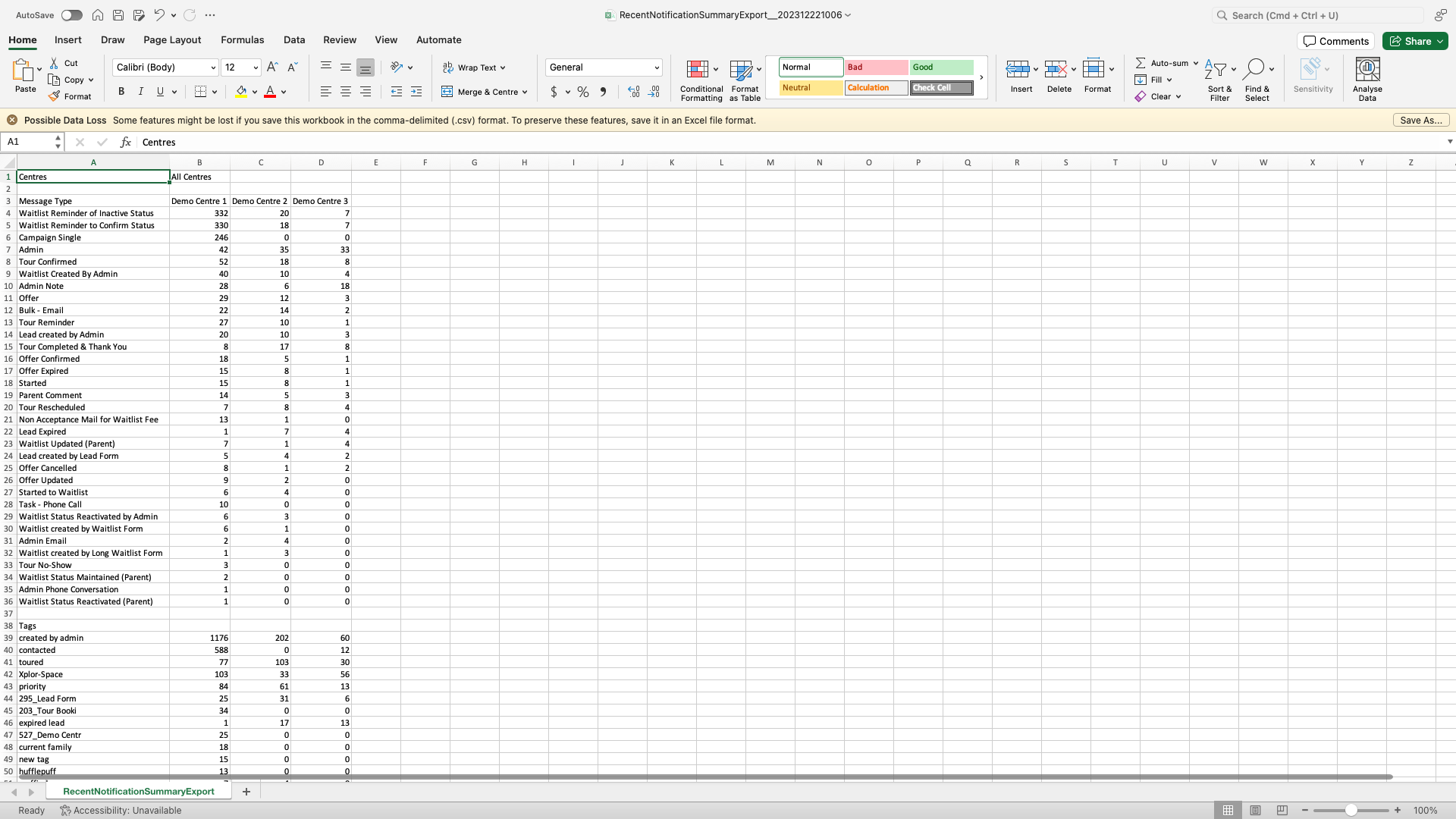Click the Insert cells icon
The width and height of the screenshot is (1456, 819).
click(x=1018, y=69)
